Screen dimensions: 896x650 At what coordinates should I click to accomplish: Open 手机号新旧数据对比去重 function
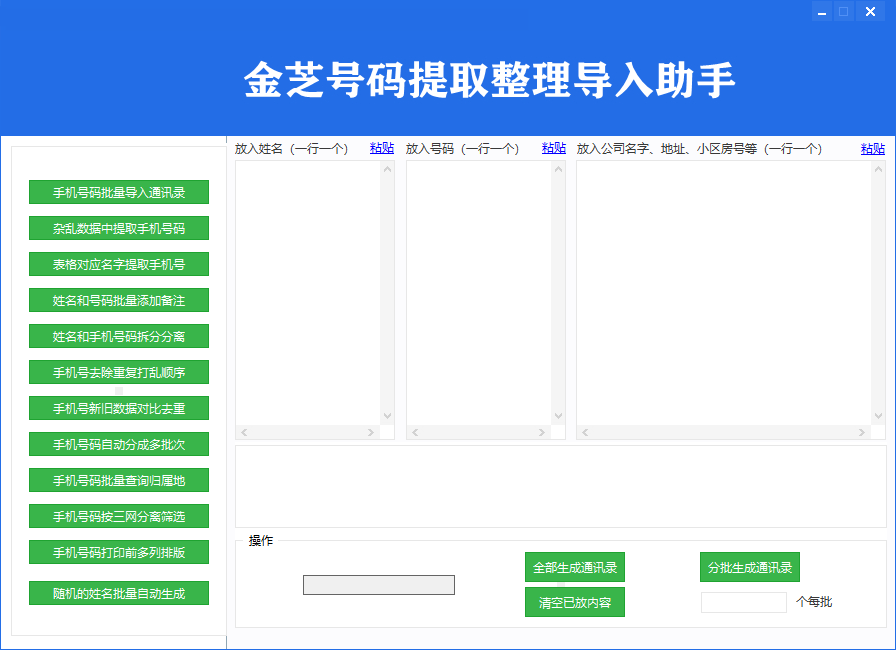tap(118, 408)
